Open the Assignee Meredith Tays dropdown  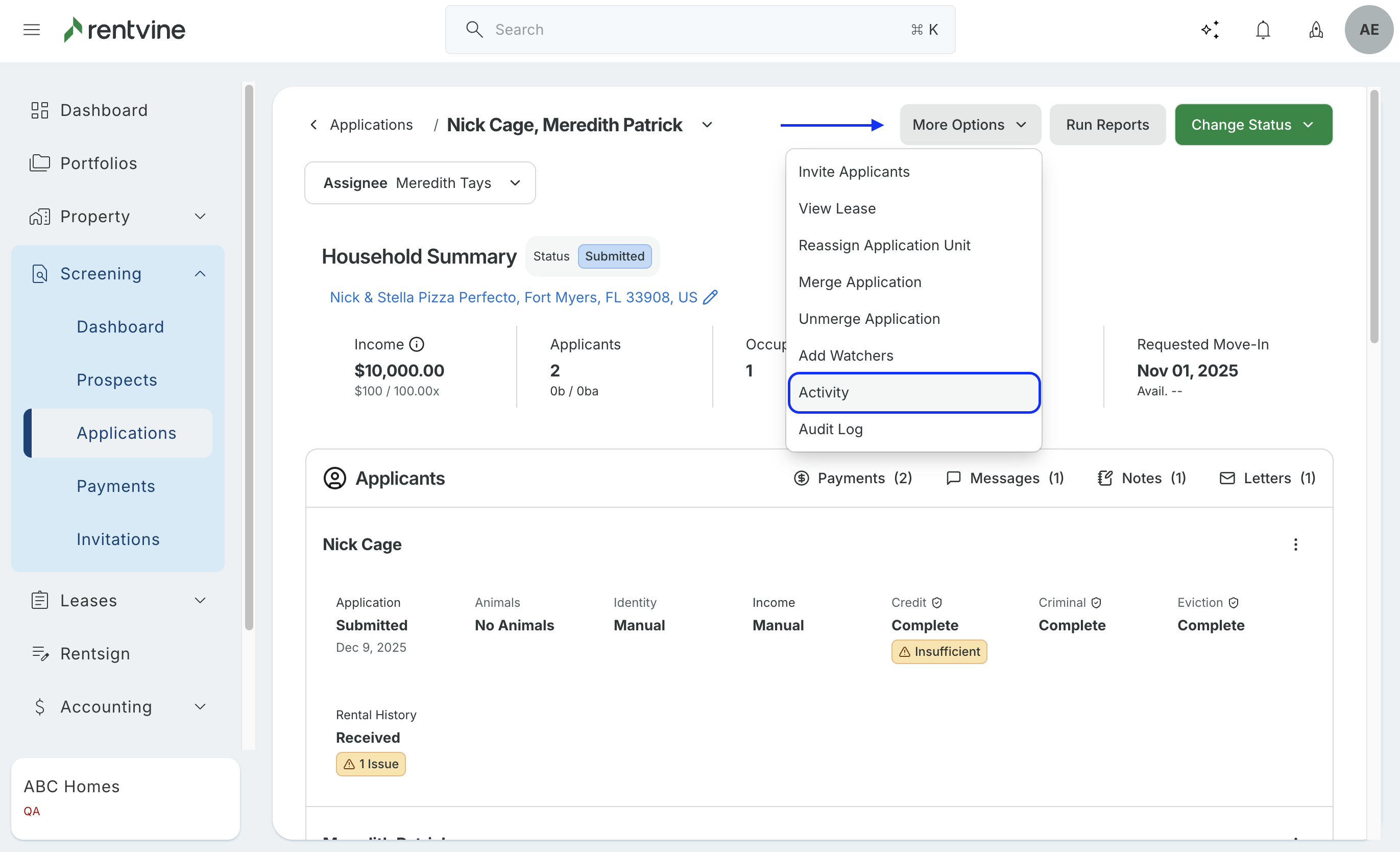(420, 183)
